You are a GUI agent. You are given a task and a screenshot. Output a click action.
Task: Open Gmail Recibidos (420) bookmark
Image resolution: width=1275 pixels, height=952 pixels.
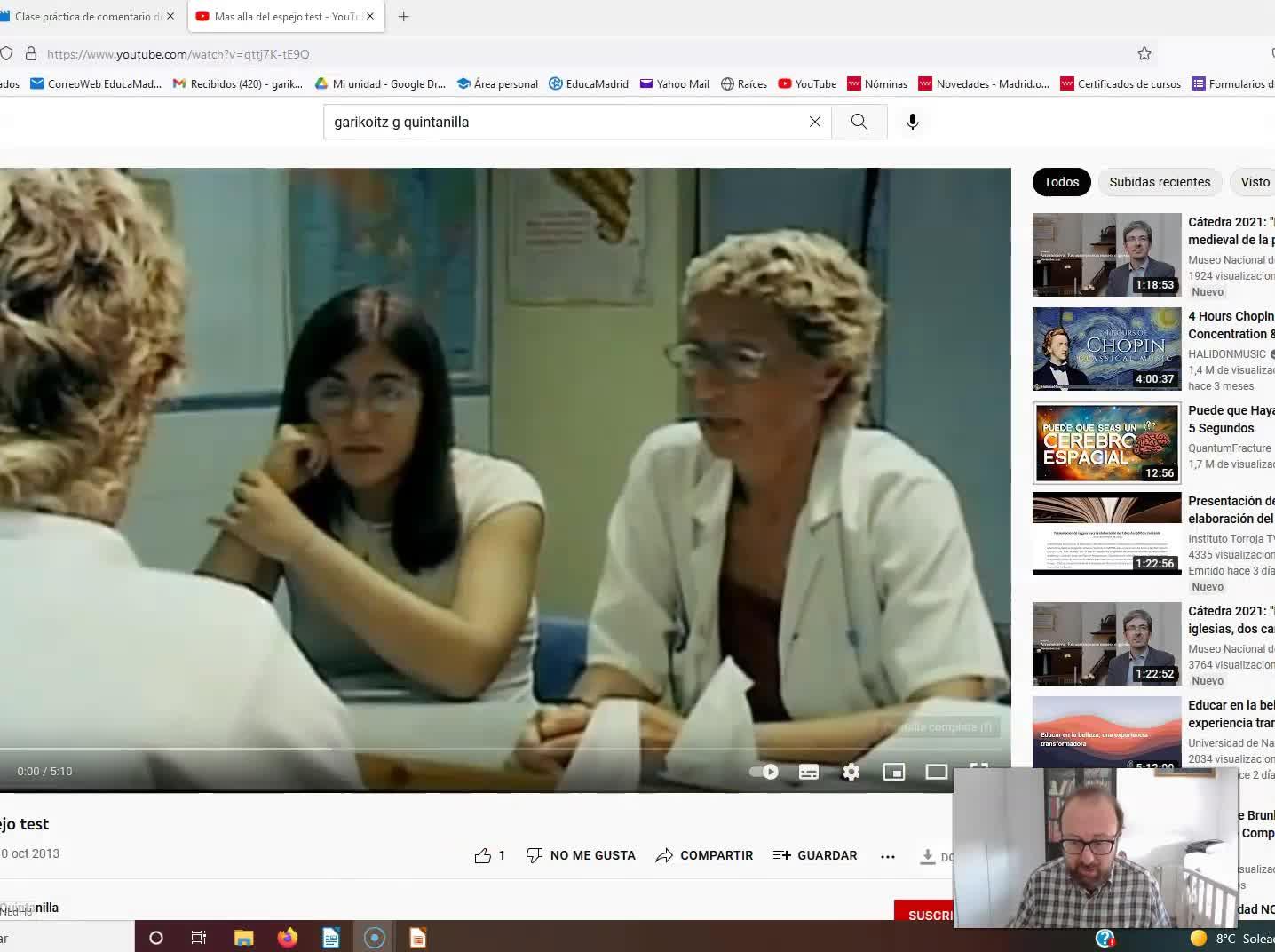[x=238, y=83]
